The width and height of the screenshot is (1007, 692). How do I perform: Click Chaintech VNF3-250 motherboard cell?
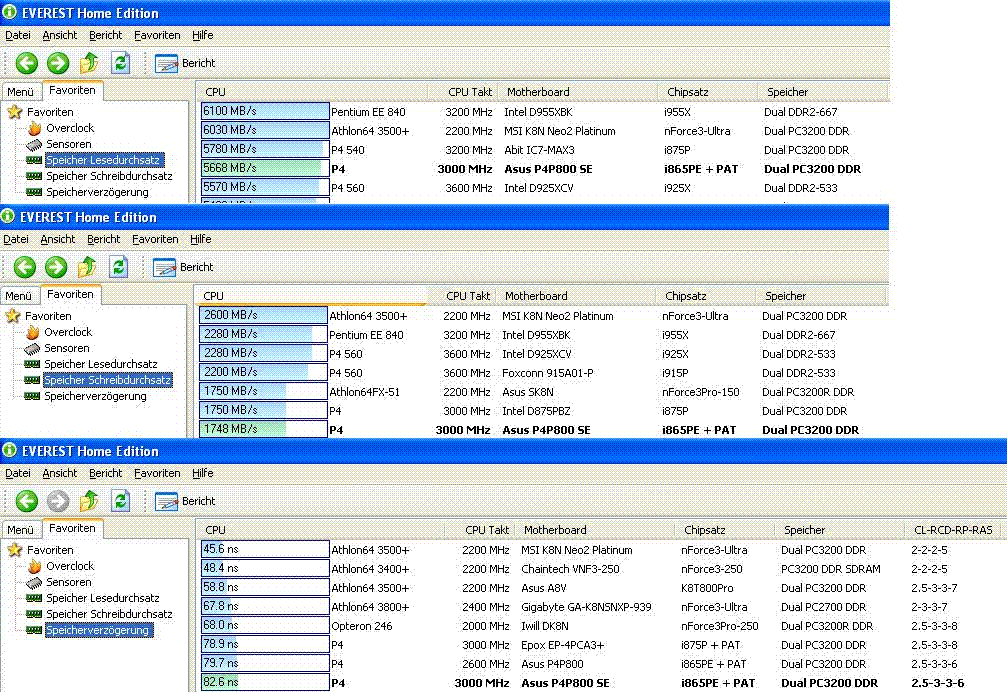pos(570,569)
